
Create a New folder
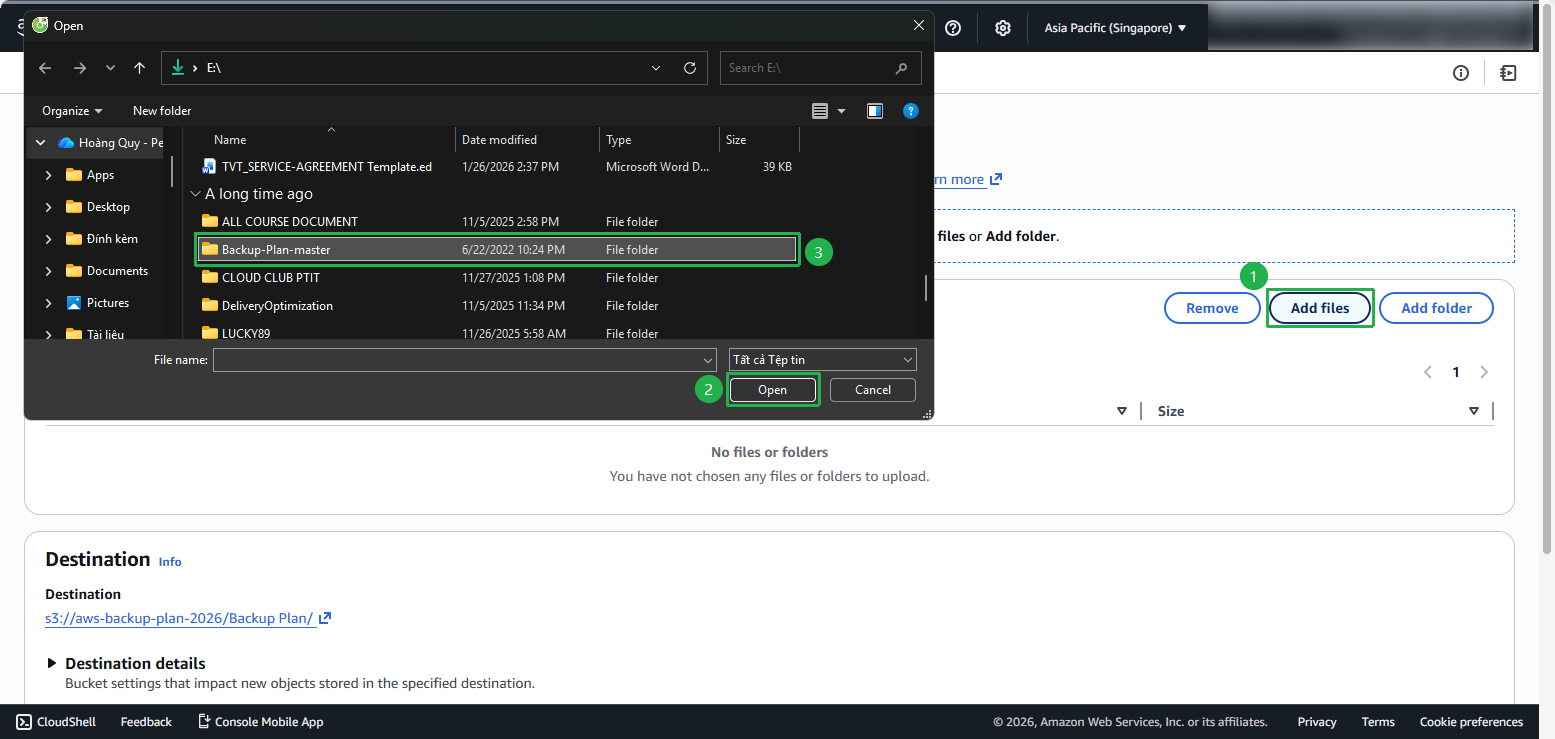point(162,111)
